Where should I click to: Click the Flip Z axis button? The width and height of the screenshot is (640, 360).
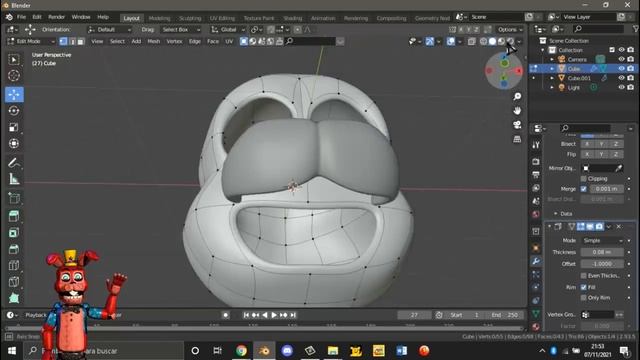[x=616, y=154]
